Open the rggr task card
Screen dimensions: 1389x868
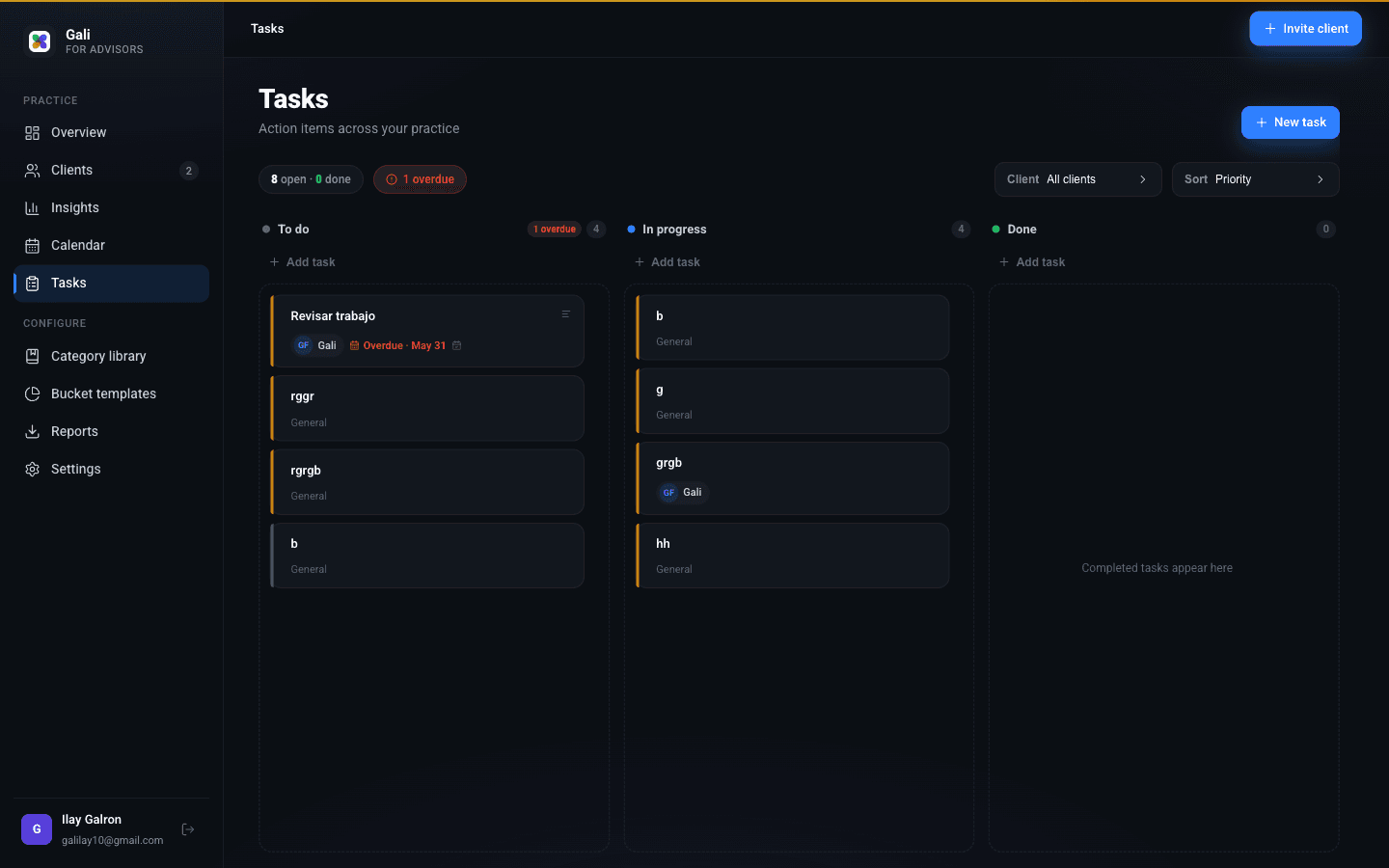tap(427, 409)
